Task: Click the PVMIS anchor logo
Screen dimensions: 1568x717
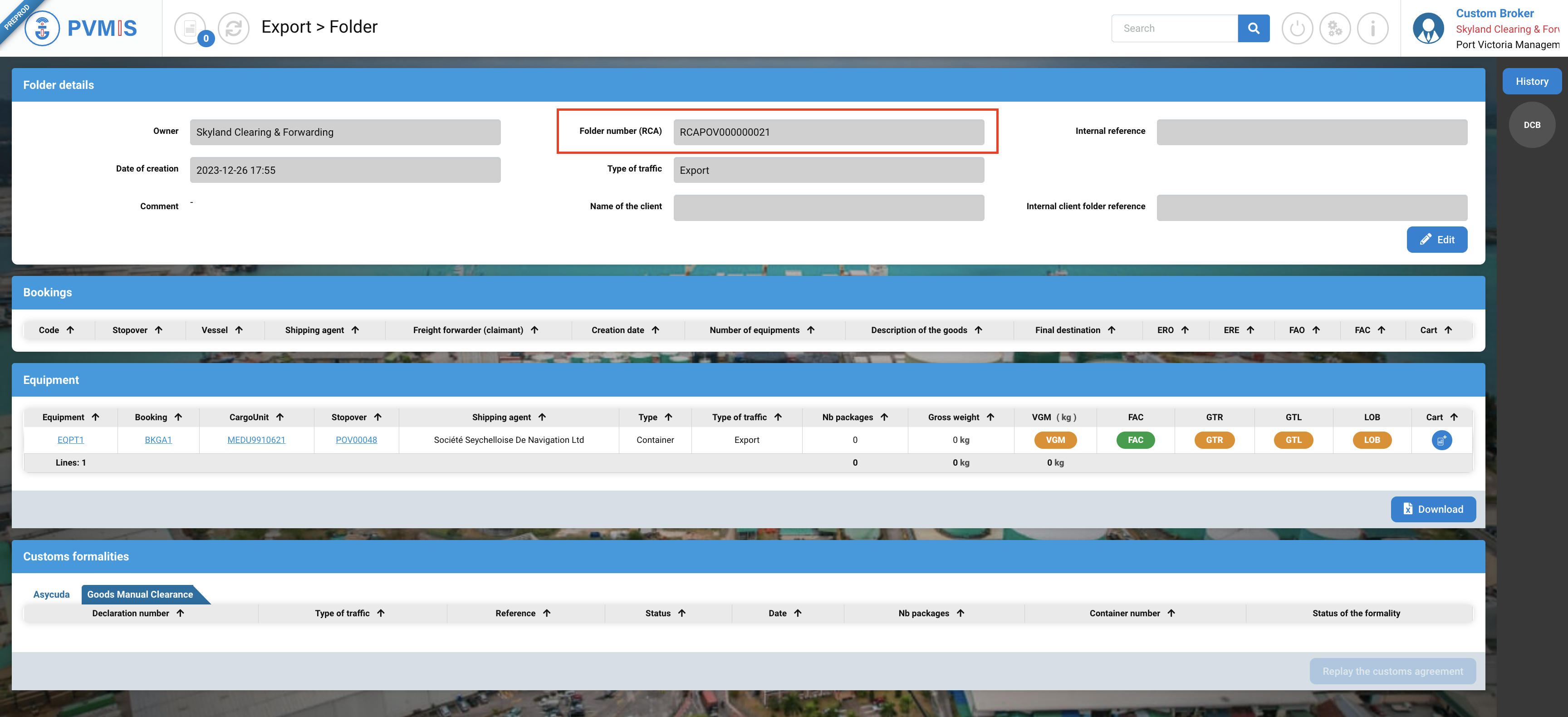Action: [43, 28]
